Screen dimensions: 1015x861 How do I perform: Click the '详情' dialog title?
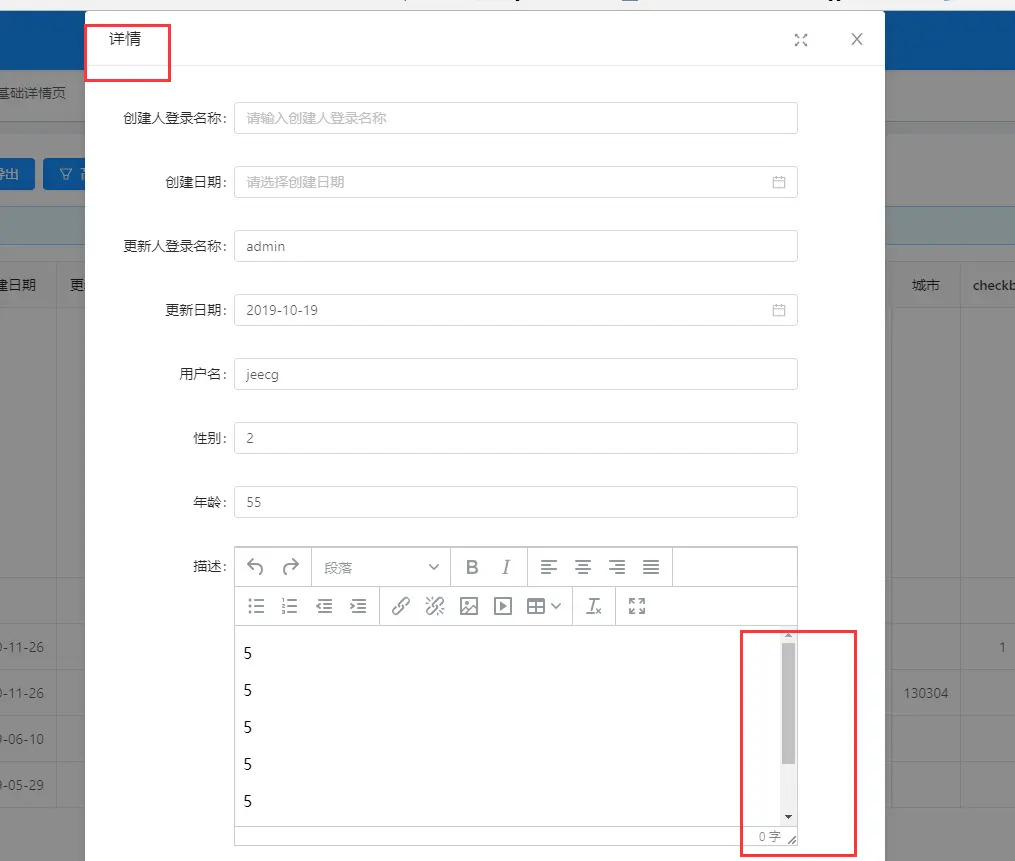[125, 39]
